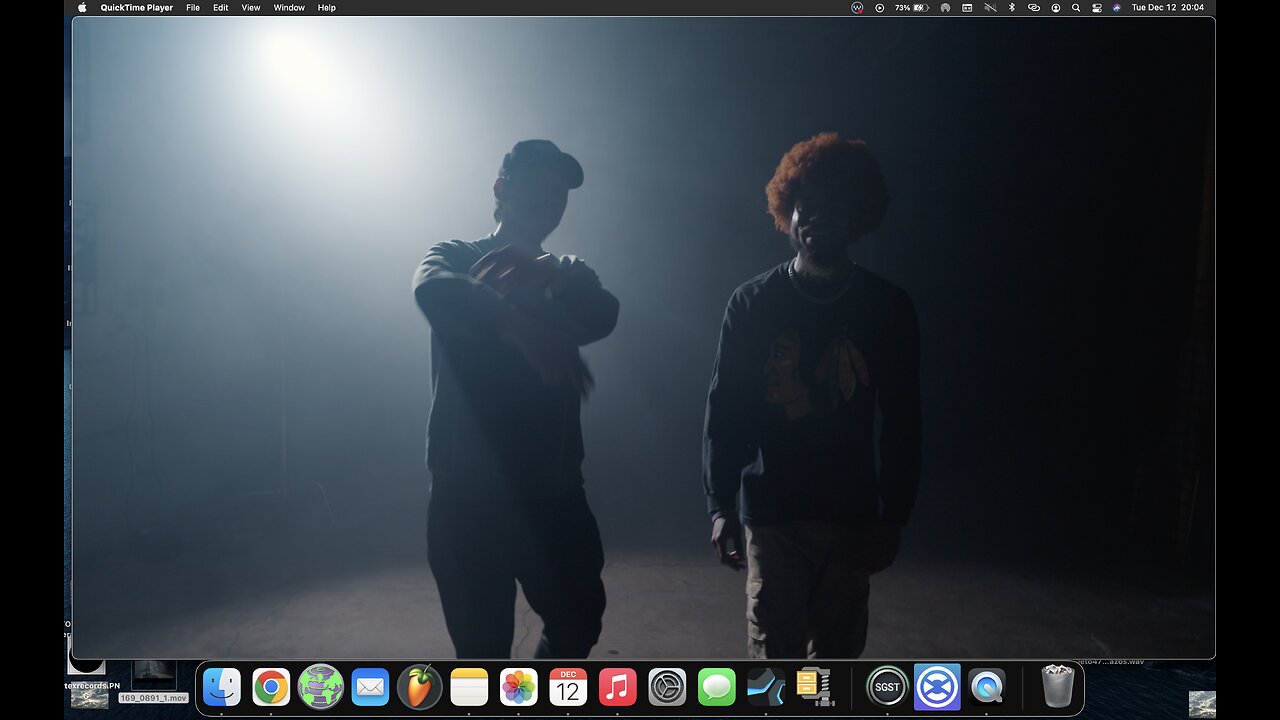This screenshot has width=1280, height=720.
Task: Open the Trash in the dock
Action: [x=1057, y=686]
